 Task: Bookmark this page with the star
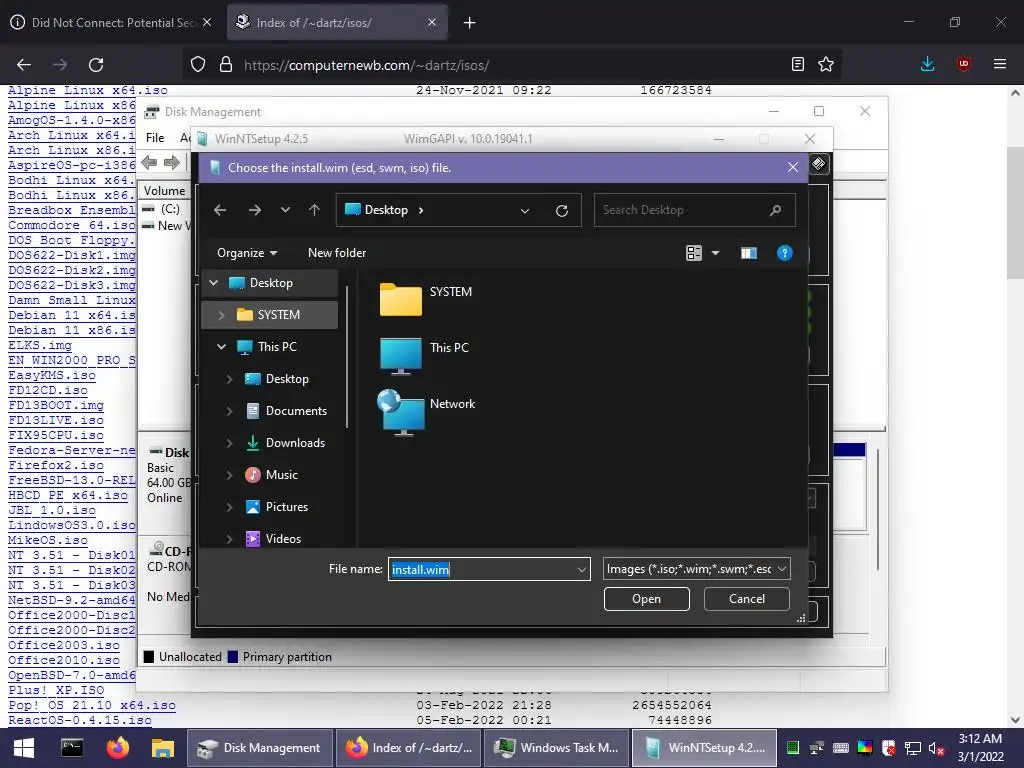pyautogui.click(x=826, y=64)
